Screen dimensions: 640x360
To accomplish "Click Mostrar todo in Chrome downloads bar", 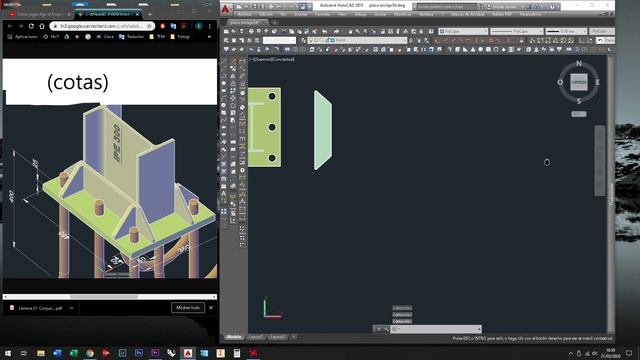I will (188, 308).
